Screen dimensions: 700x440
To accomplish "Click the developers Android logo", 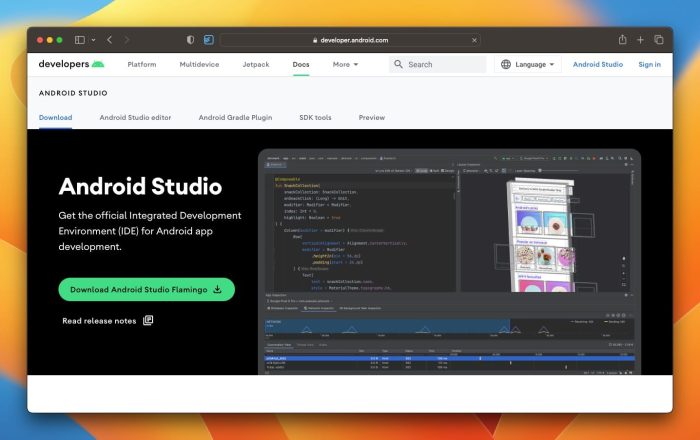I will tap(71, 64).
